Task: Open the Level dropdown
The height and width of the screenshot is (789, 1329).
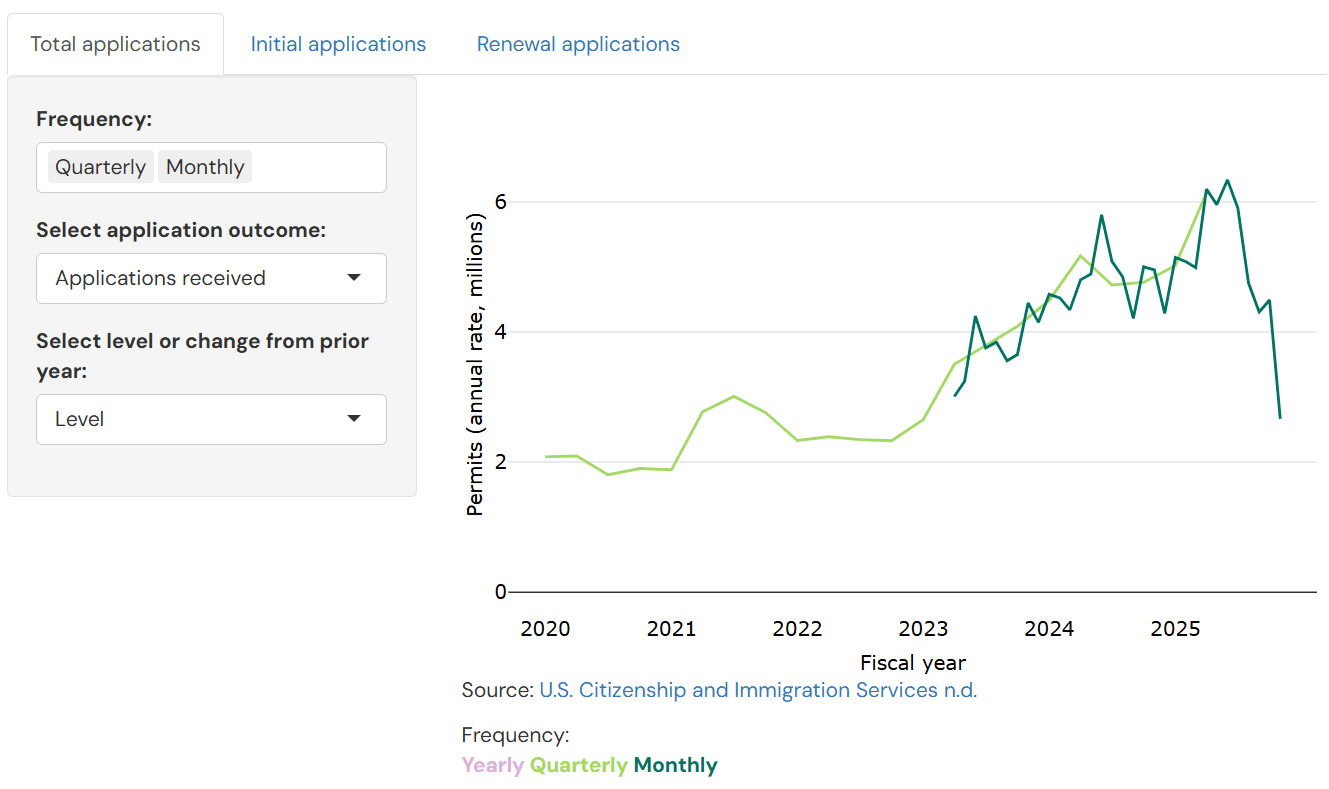Action: click(211, 419)
